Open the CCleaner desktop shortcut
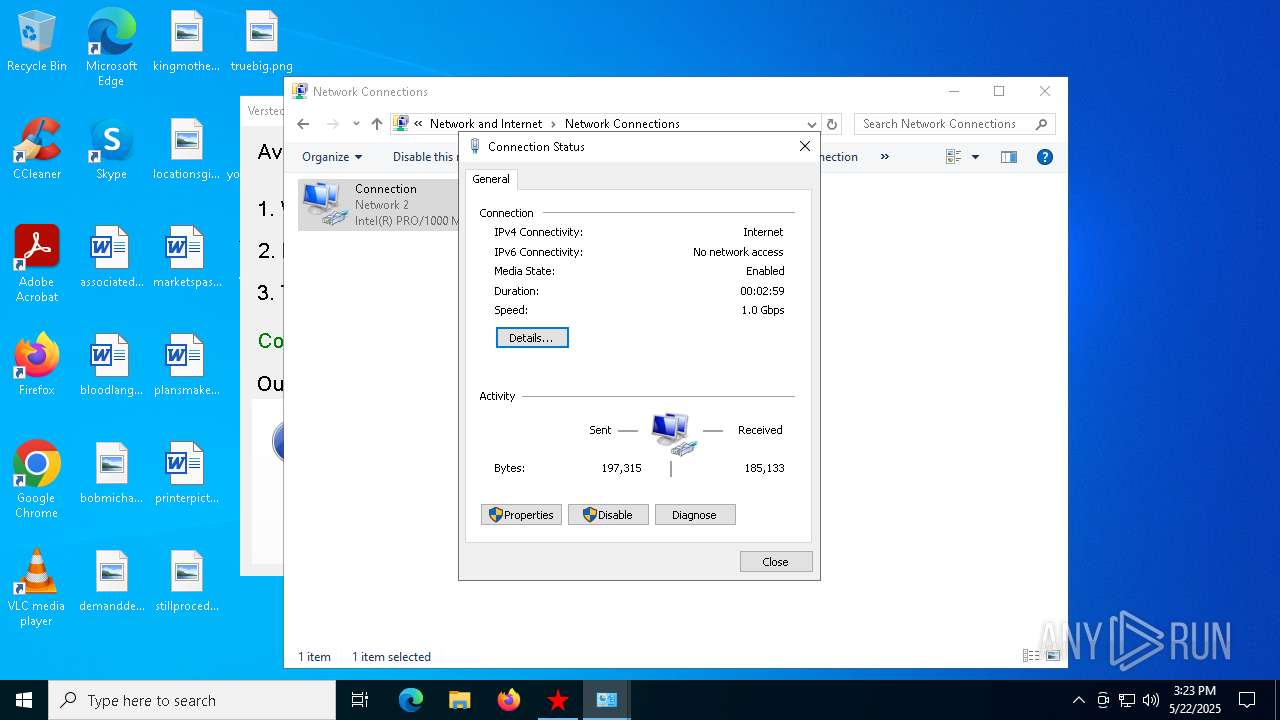Viewport: 1280px width, 720px height. (37, 149)
